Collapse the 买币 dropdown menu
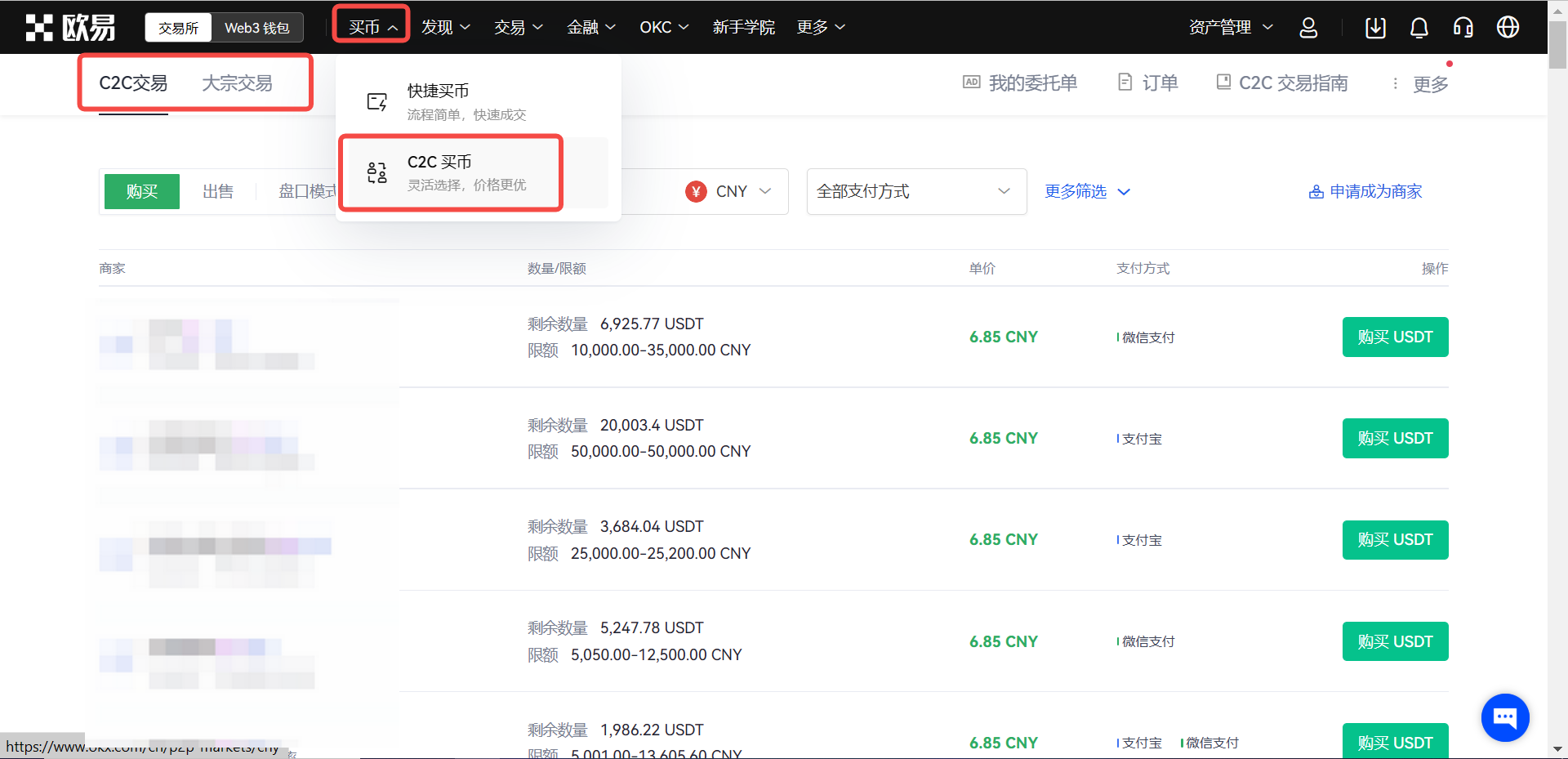Screen dimensions: 1568x759 pyautogui.click(x=372, y=28)
